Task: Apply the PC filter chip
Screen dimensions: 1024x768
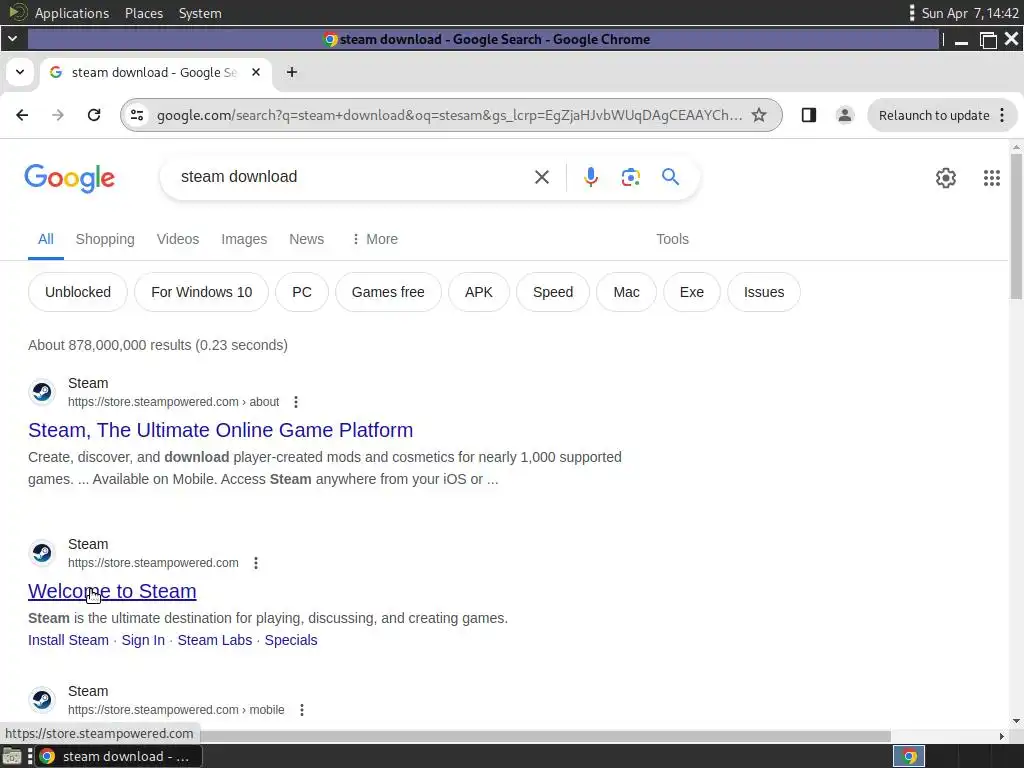Action: point(302,292)
